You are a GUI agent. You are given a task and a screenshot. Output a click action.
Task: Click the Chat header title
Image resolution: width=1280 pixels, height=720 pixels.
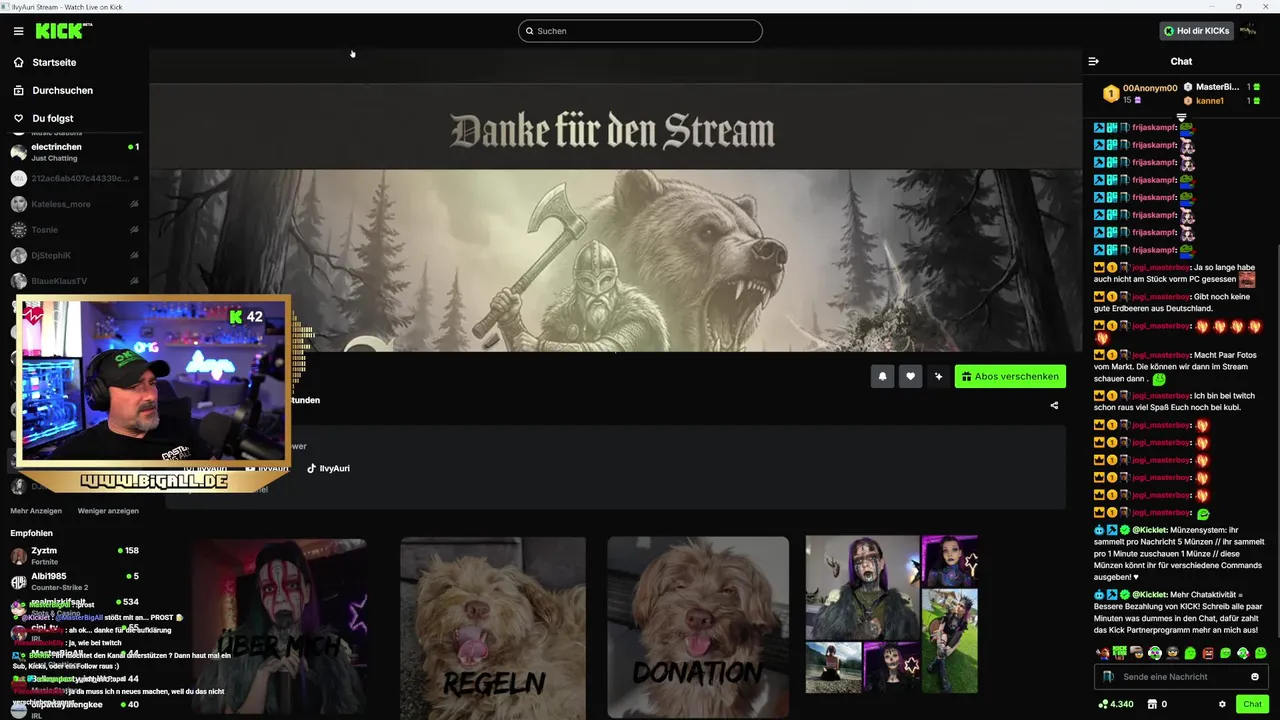[1181, 61]
